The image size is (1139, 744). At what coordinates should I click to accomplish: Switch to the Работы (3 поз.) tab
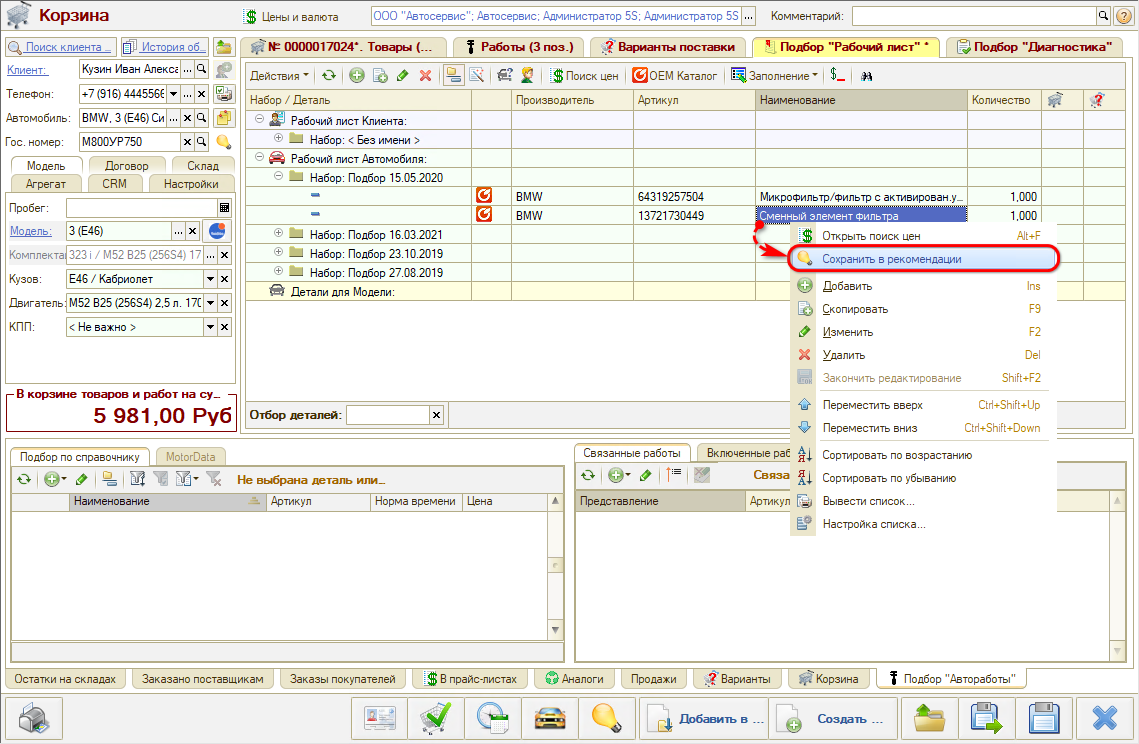(520, 46)
